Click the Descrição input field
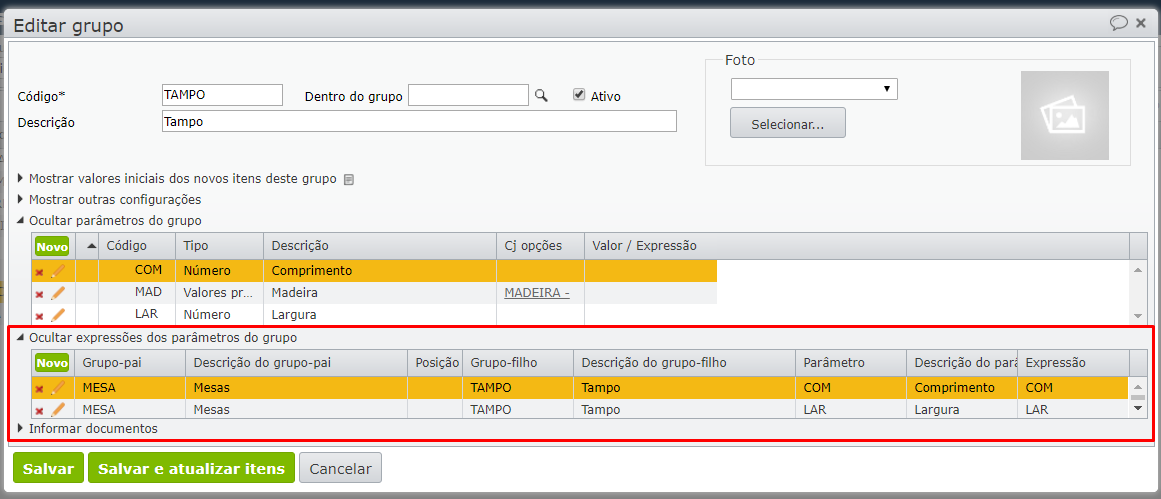The height and width of the screenshot is (499, 1161). [419, 121]
